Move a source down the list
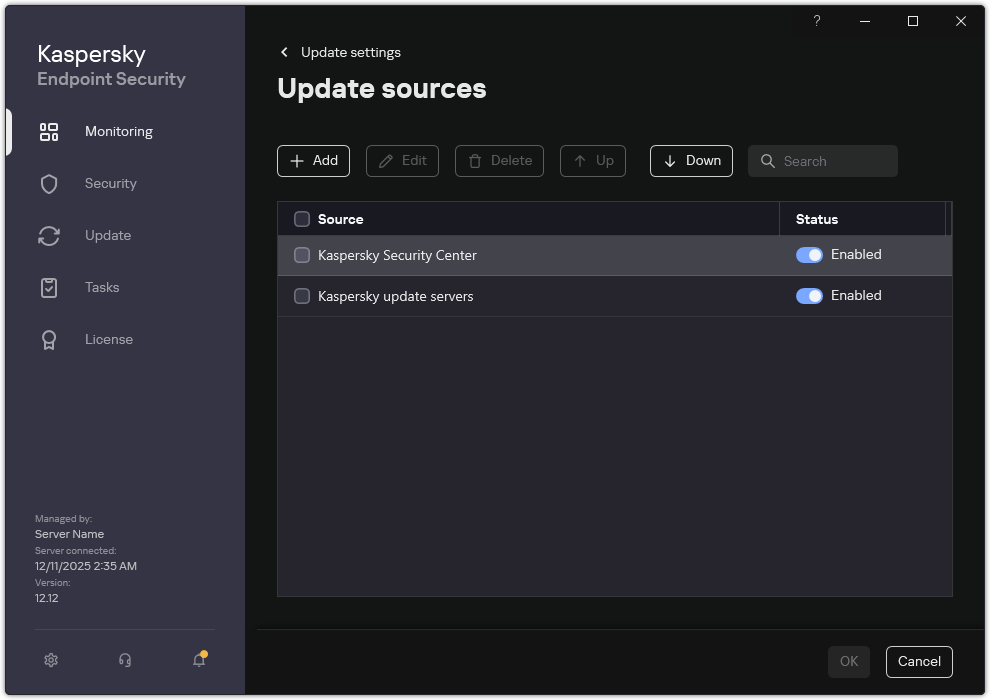The image size is (990, 700). [691, 160]
